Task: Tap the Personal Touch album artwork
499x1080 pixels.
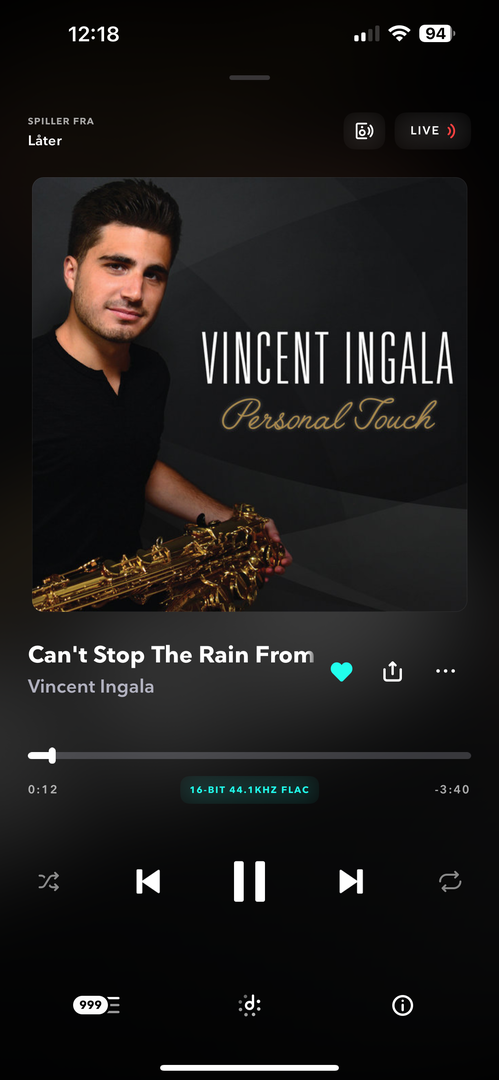Action: coord(250,395)
